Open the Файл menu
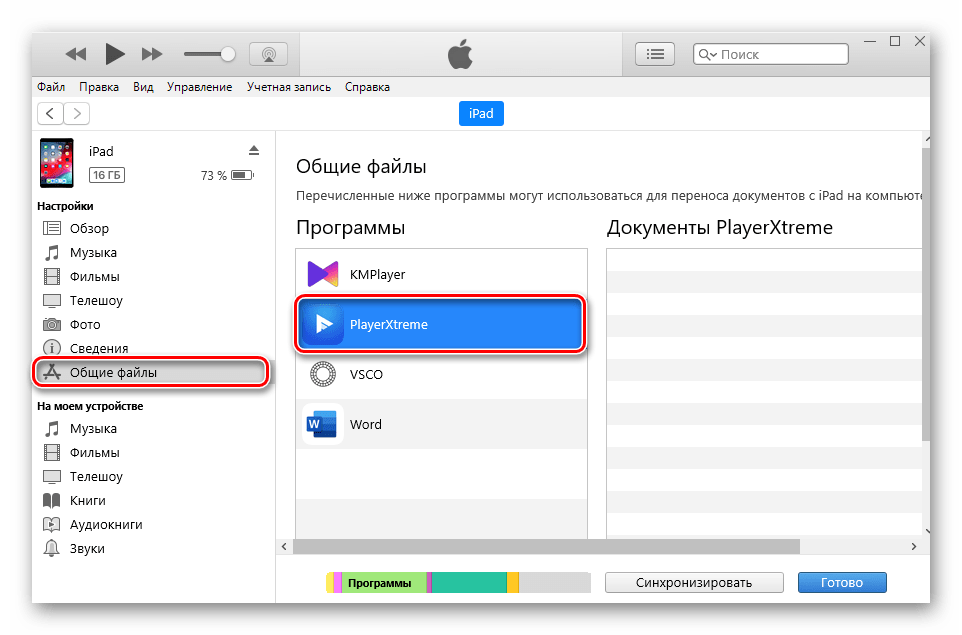This screenshot has width=962, height=635. [51, 87]
